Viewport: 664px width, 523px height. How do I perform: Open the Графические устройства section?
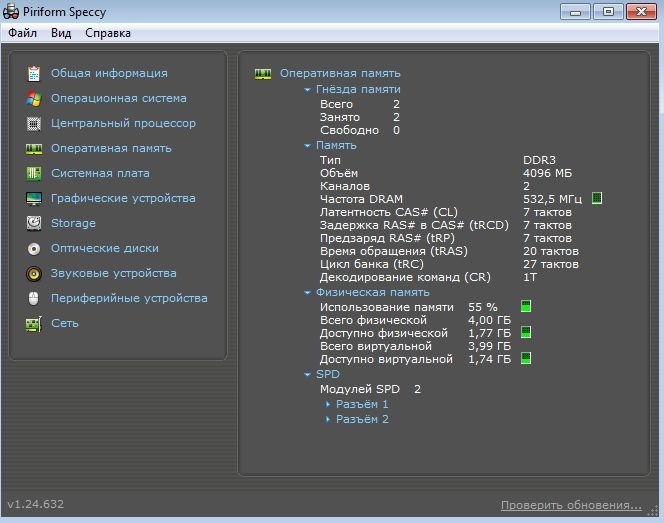point(123,198)
